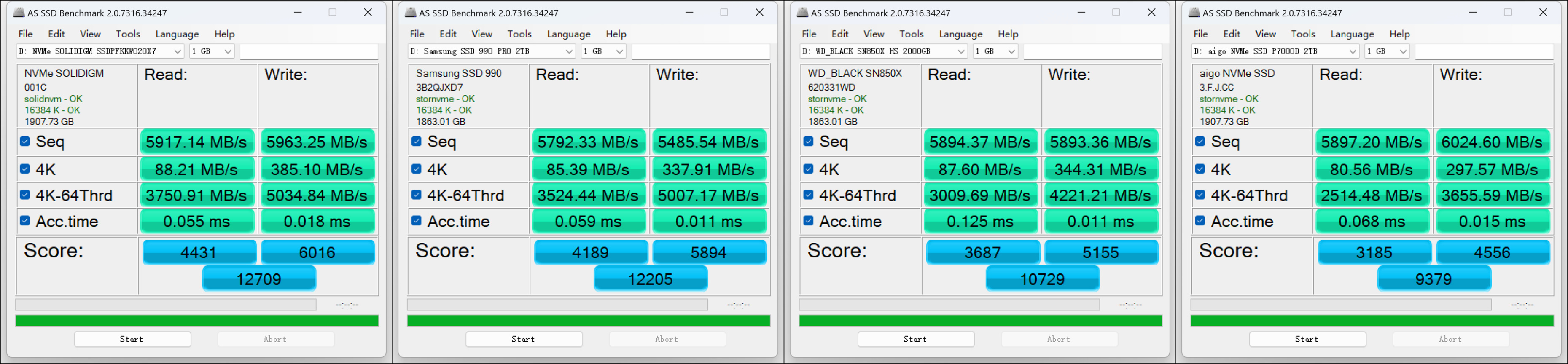This screenshot has width=1568, height=364.
Task: Click Start in the Samsung 990 PRO window
Action: click(524, 339)
